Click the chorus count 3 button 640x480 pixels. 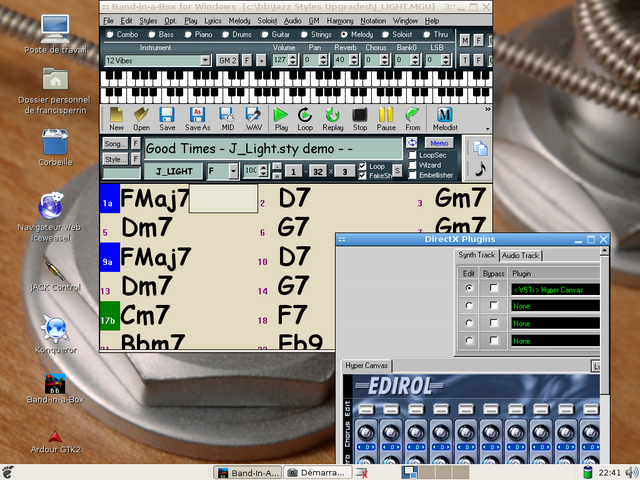(344, 172)
